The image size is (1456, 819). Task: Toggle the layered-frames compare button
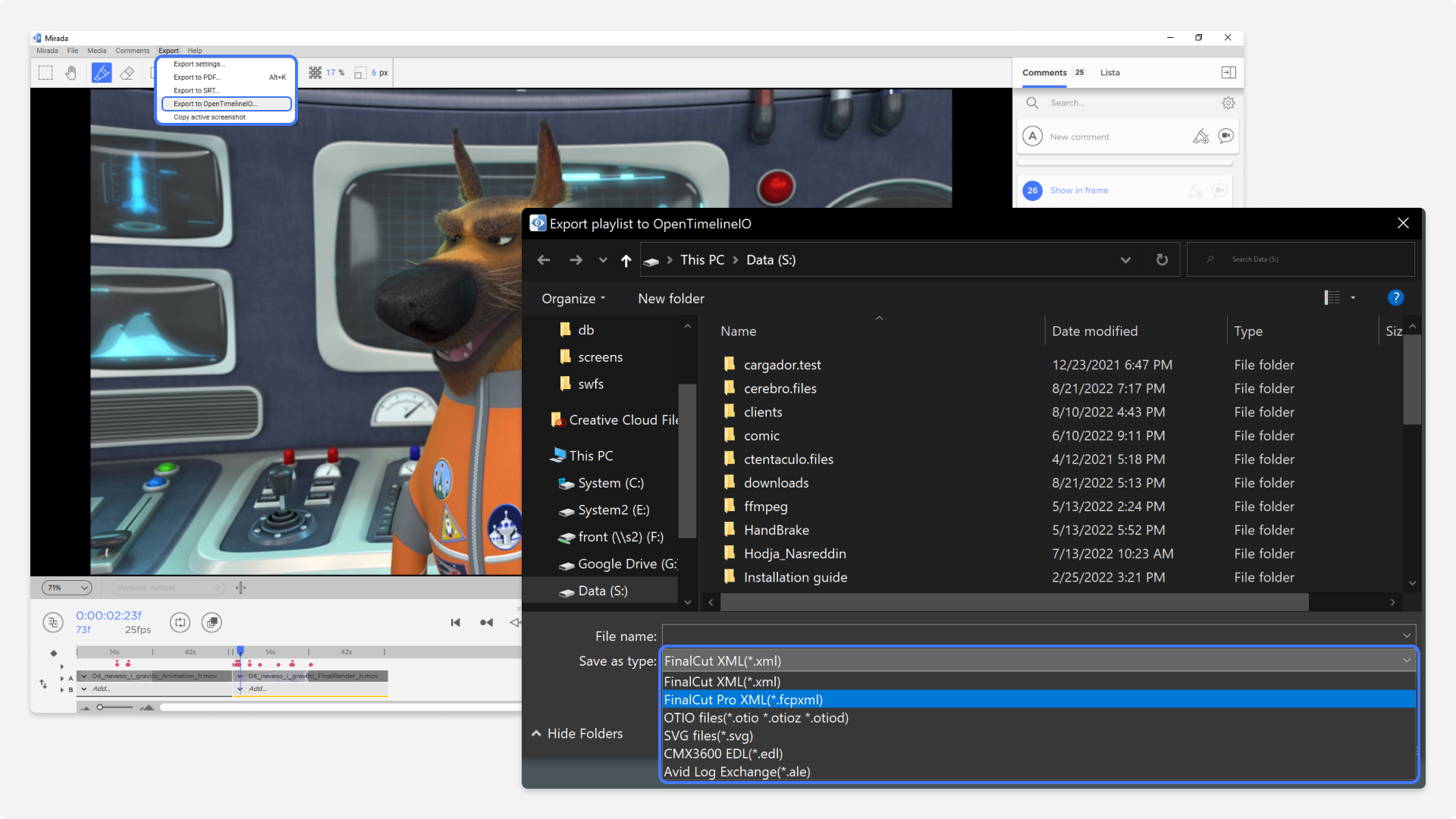[x=212, y=623]
